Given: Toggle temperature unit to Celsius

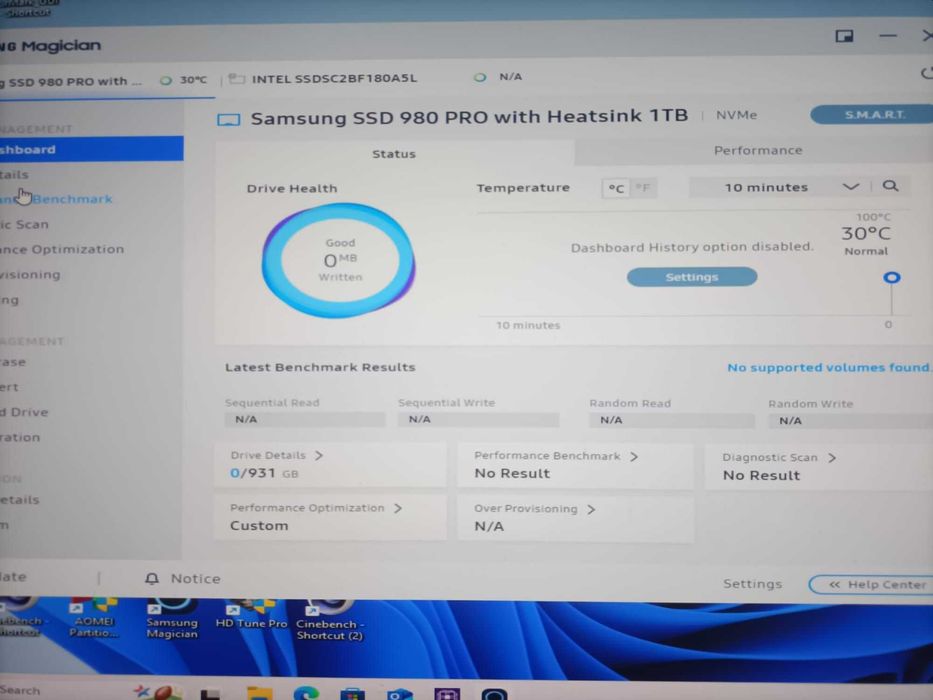Looking at the screenshot, I should (616, 188).
